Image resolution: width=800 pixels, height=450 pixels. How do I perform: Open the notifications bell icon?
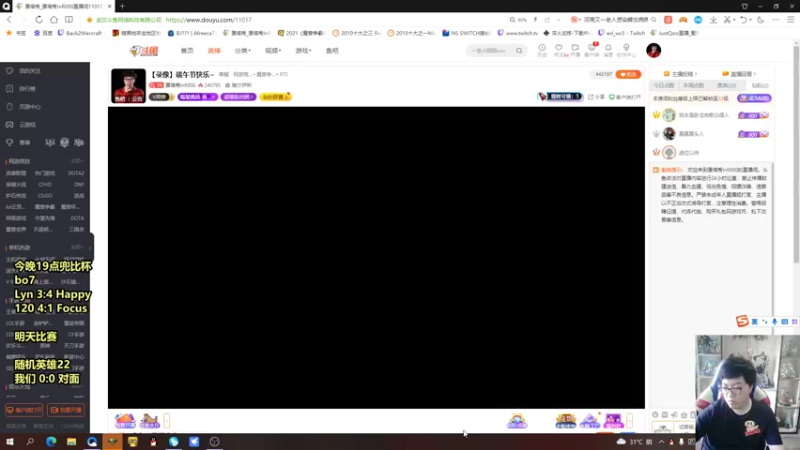click(608, 49)
